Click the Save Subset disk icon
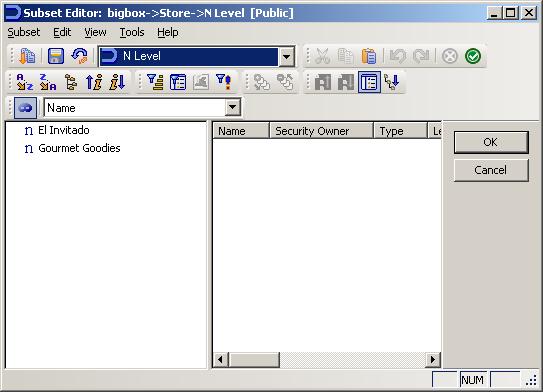 click(x=55, y=56)
